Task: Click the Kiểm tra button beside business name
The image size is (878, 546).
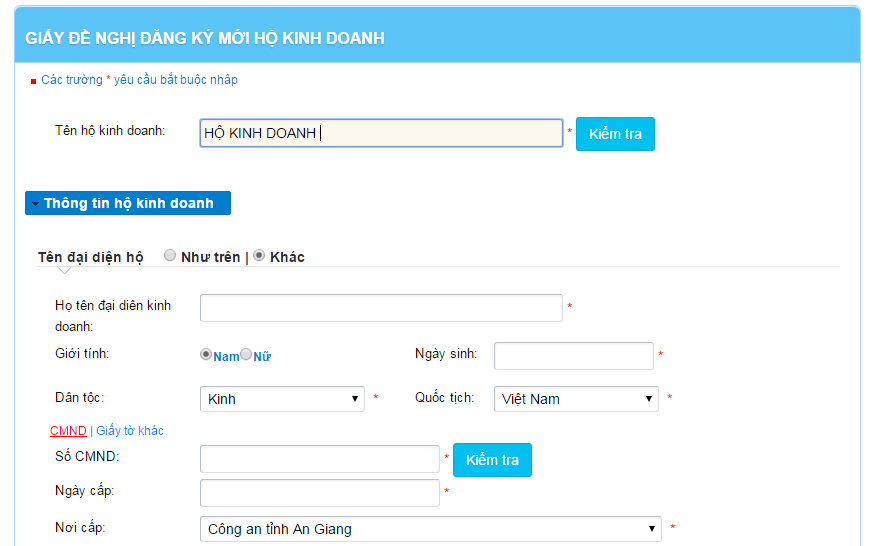Action: [x=615, y=134]
